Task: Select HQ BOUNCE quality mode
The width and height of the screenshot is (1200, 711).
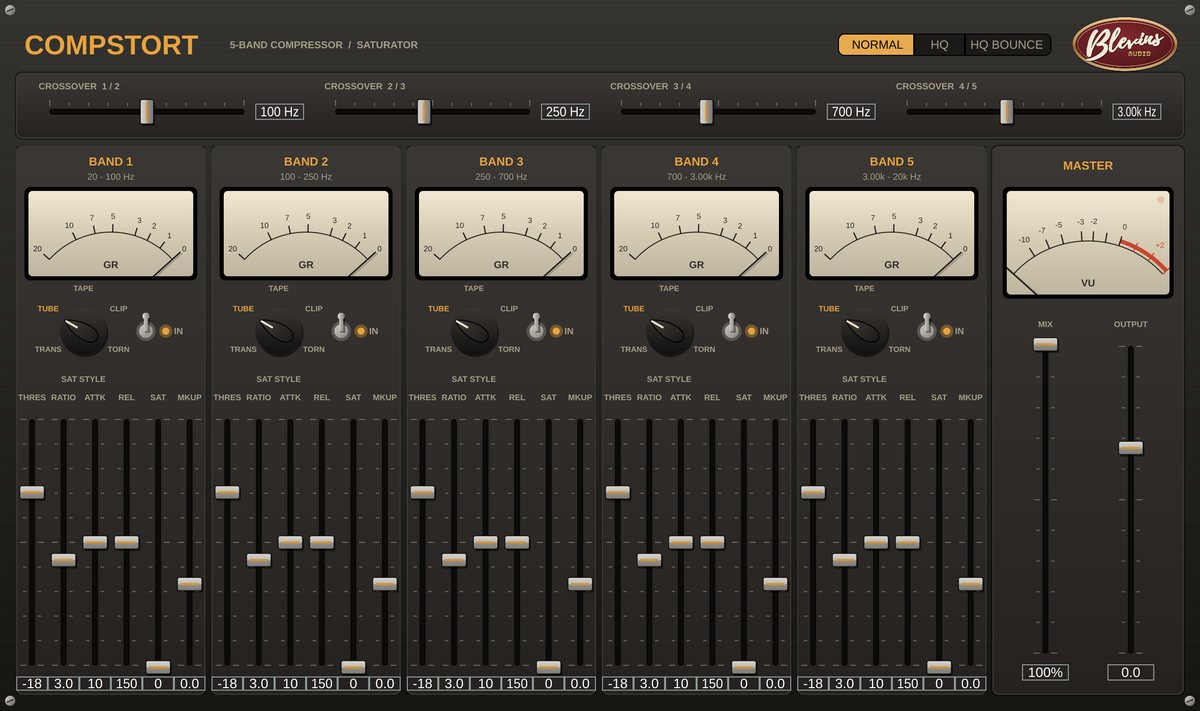Action: pyautogui.click(x=1007, y=45)
